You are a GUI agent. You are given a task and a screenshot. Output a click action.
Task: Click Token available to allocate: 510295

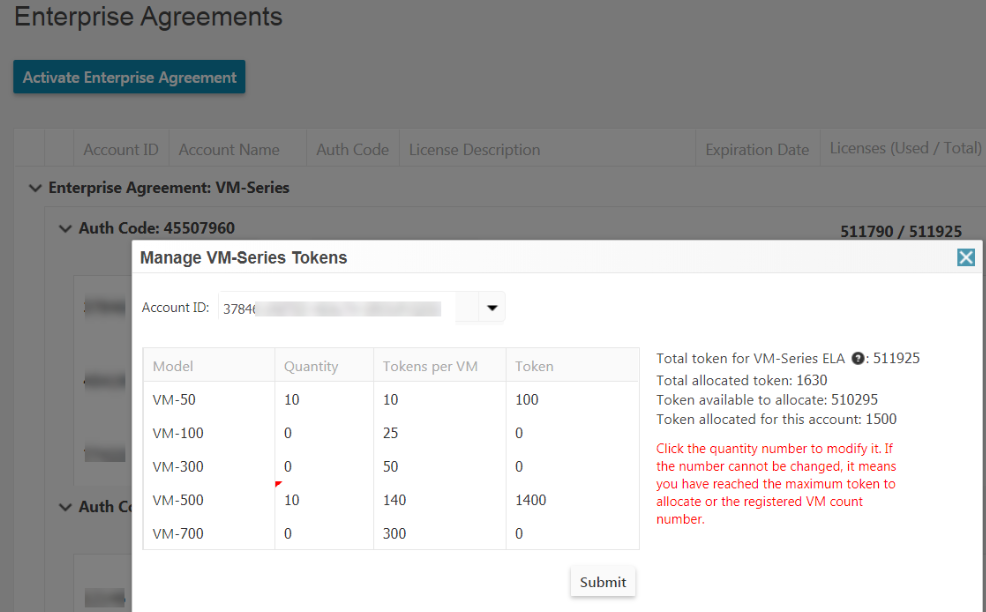(x=767, y=400)
